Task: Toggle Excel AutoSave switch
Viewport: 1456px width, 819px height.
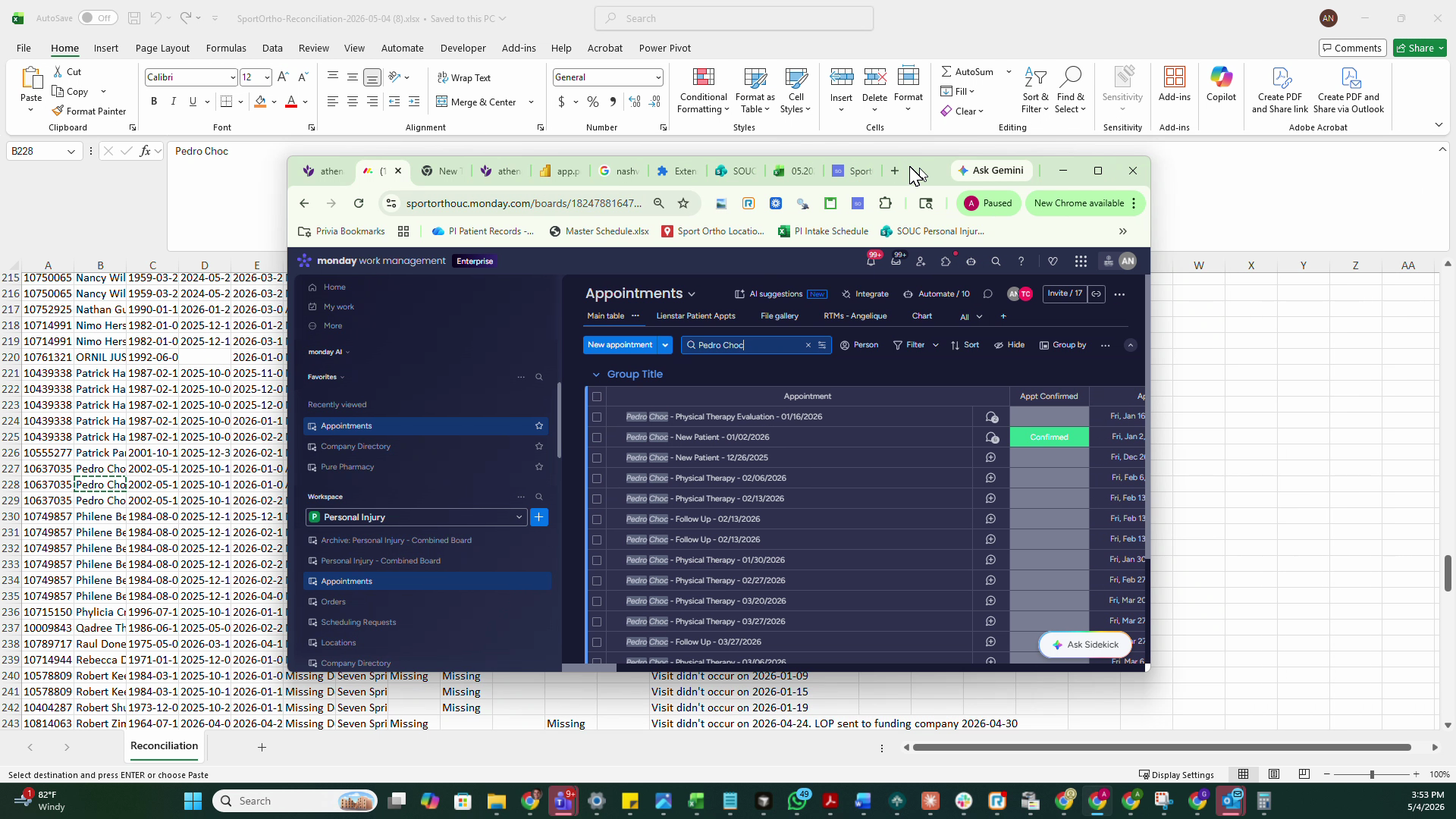Action: [98, 18]
